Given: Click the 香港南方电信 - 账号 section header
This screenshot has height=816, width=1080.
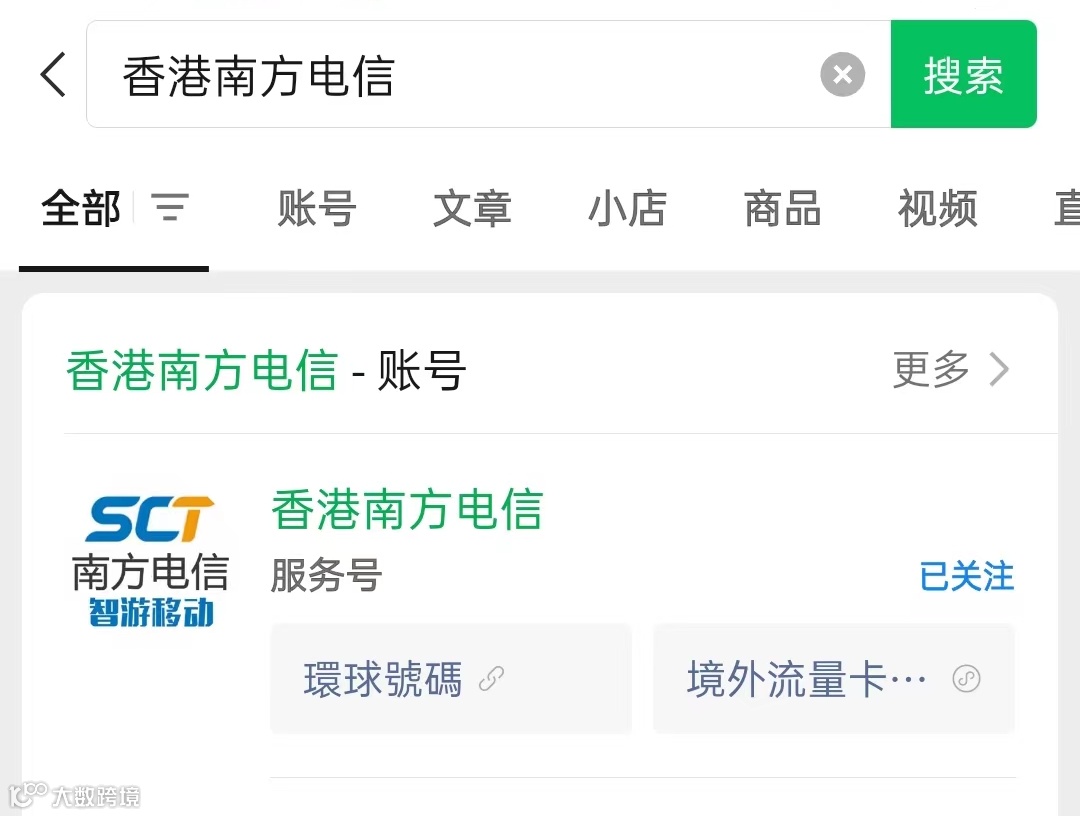Looking at the screenshot, I should click(x=267, y=370).
